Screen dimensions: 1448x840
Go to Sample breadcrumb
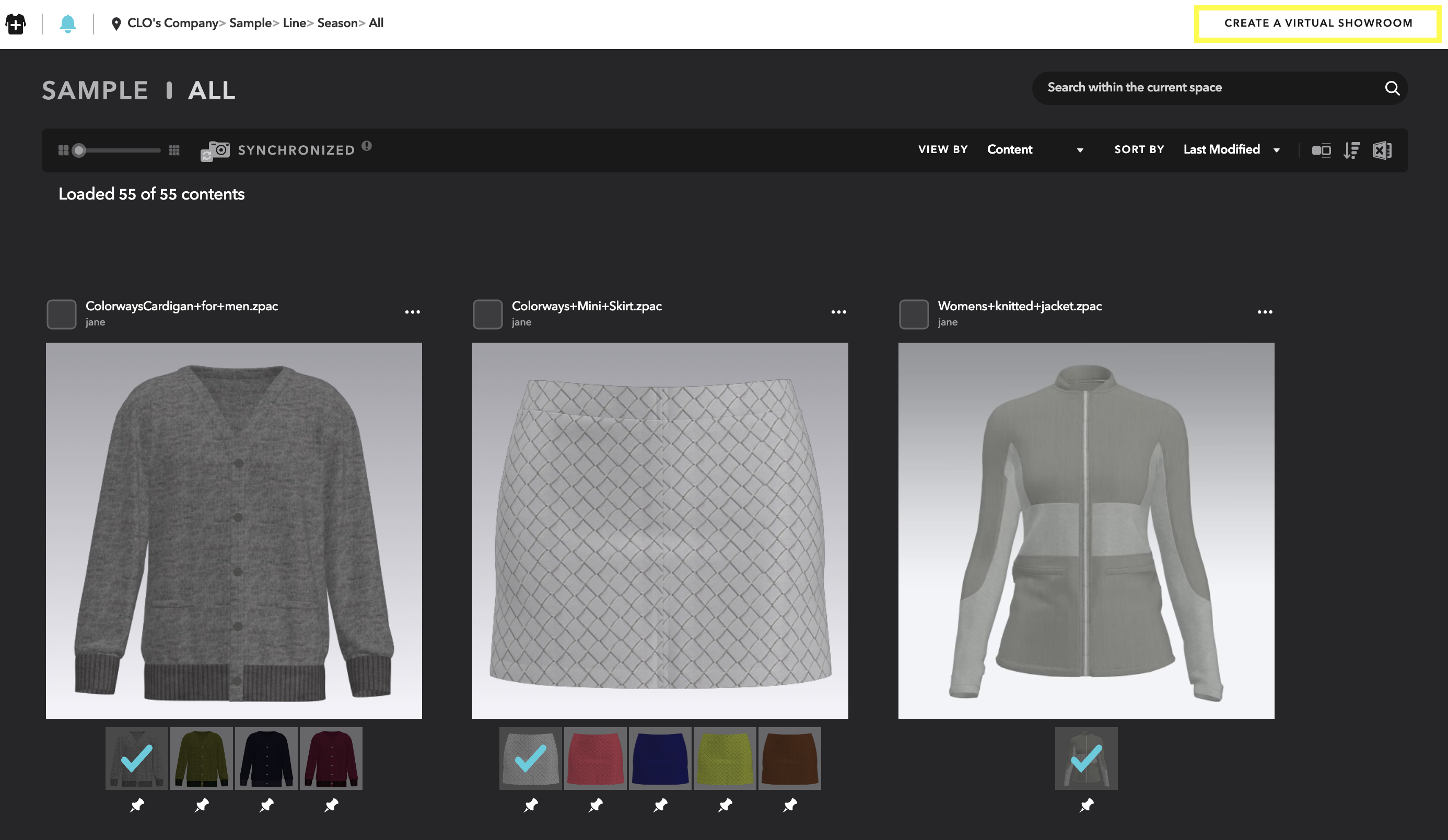coord(251,23)
